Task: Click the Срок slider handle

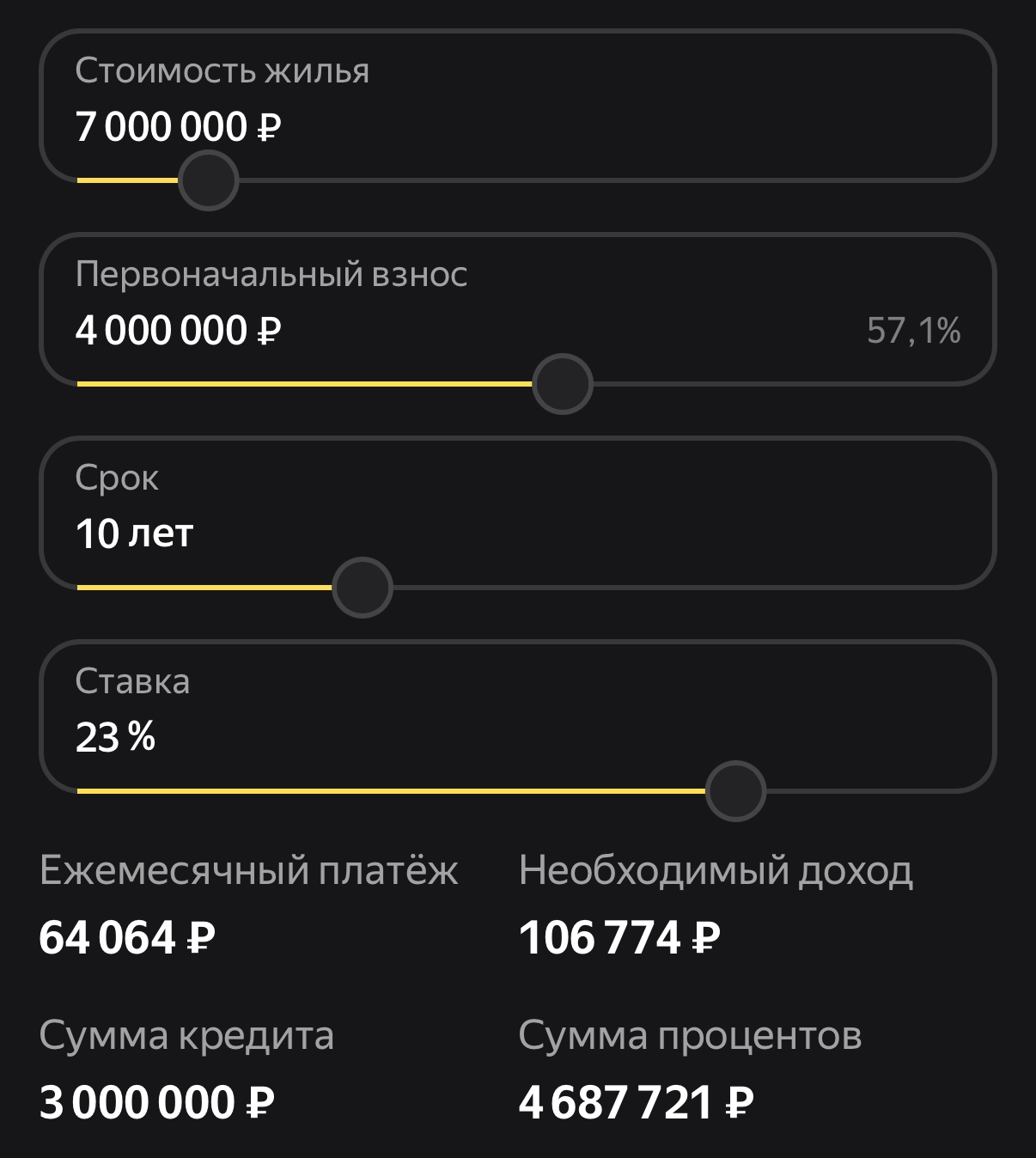Action: 363,588
